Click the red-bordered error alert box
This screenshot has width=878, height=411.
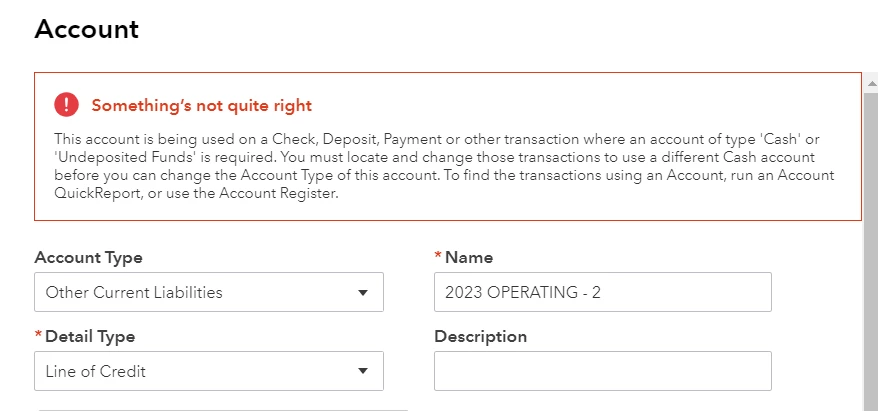[x=448, y=146]
